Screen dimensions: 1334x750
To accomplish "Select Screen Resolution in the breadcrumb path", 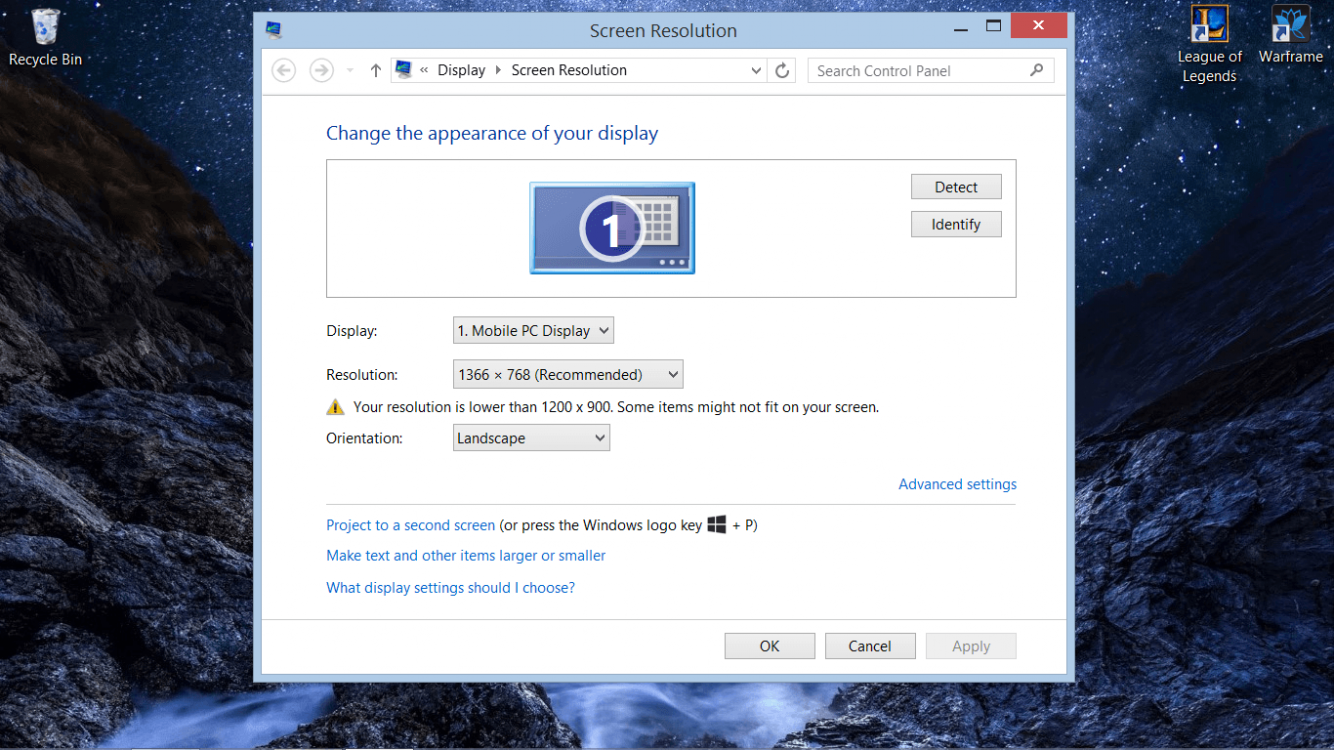I will point(569,70).
